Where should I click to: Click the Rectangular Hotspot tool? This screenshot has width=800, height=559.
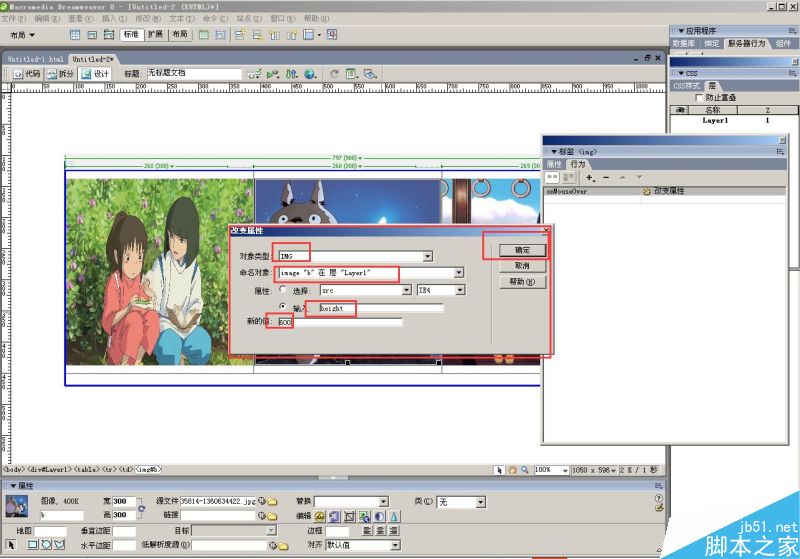tap(33, 545)
